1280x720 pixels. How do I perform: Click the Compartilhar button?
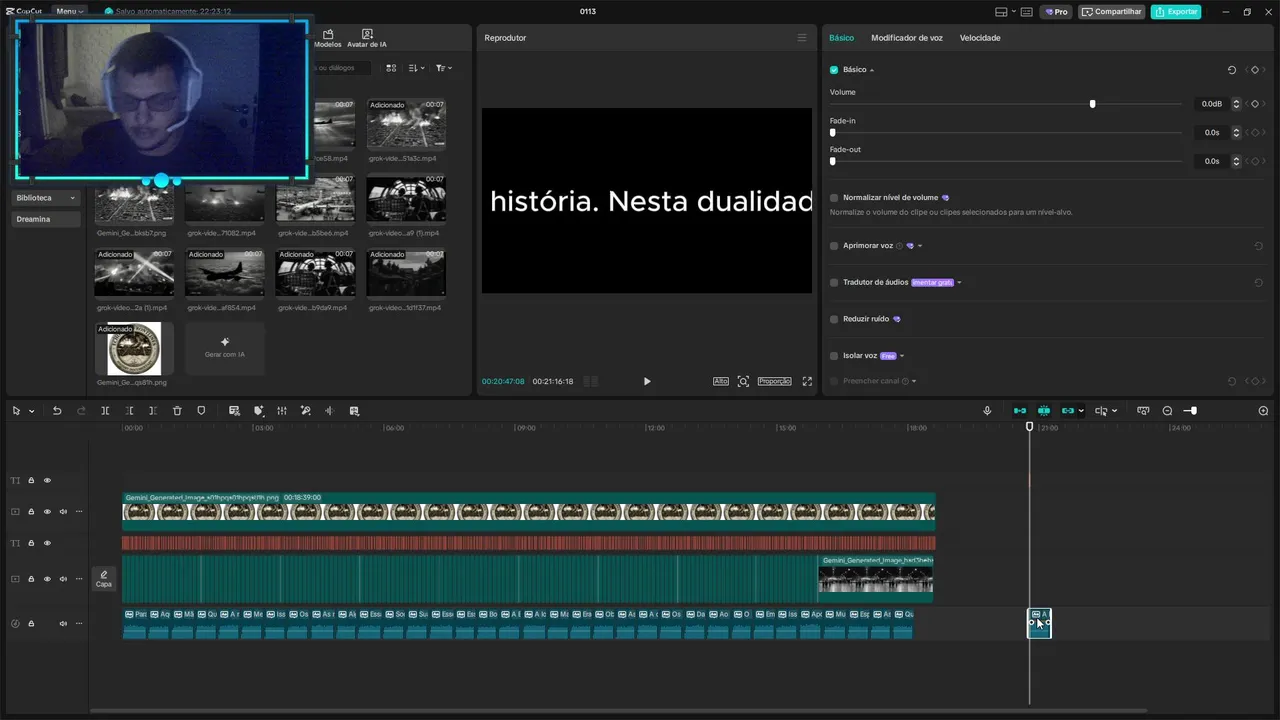pyautogui.click(x=1112, y=12)
